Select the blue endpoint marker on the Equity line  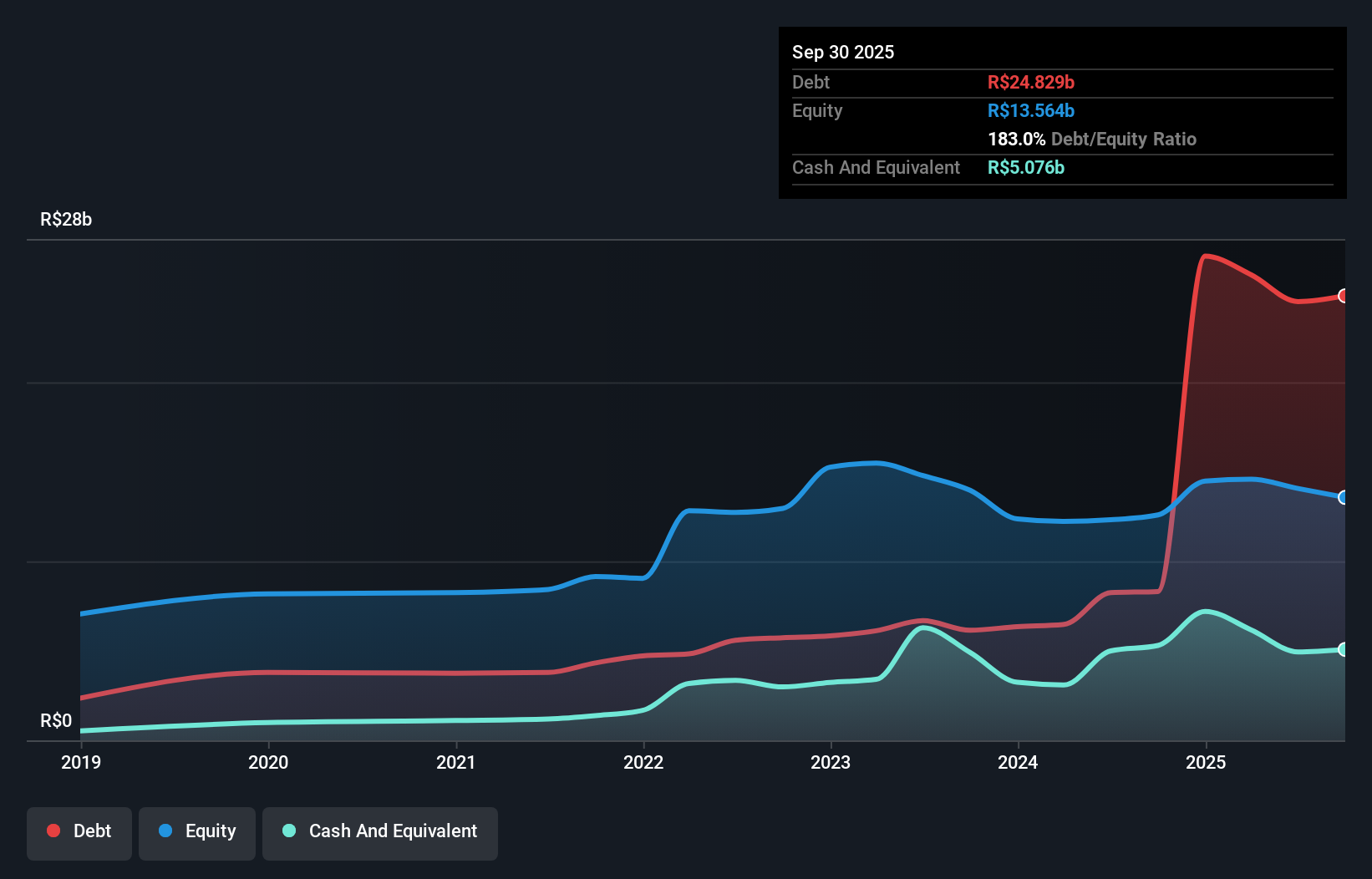coord(1344,497)
